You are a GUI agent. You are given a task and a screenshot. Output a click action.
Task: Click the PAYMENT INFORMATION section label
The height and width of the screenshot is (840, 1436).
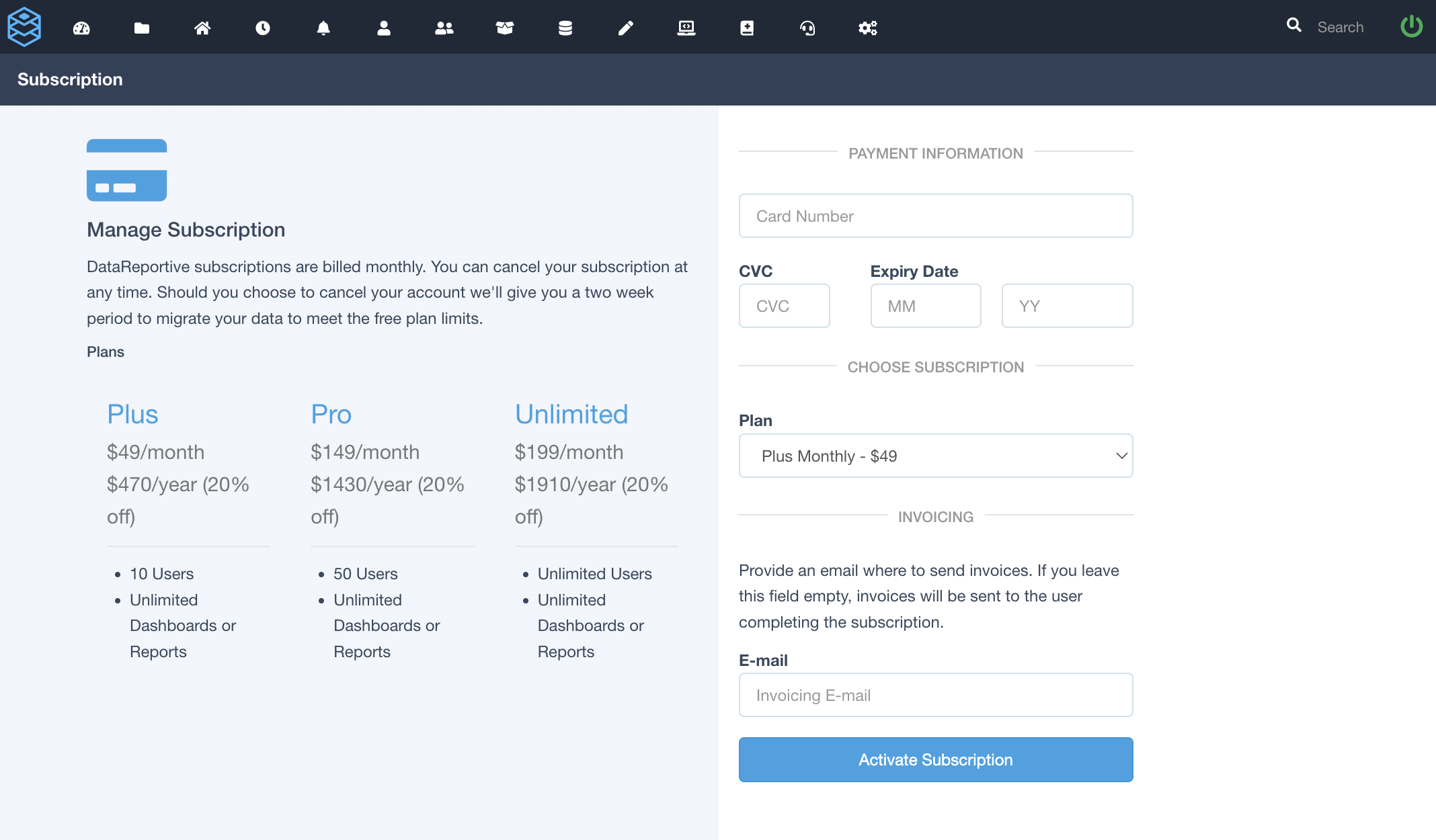coord(936,153)
